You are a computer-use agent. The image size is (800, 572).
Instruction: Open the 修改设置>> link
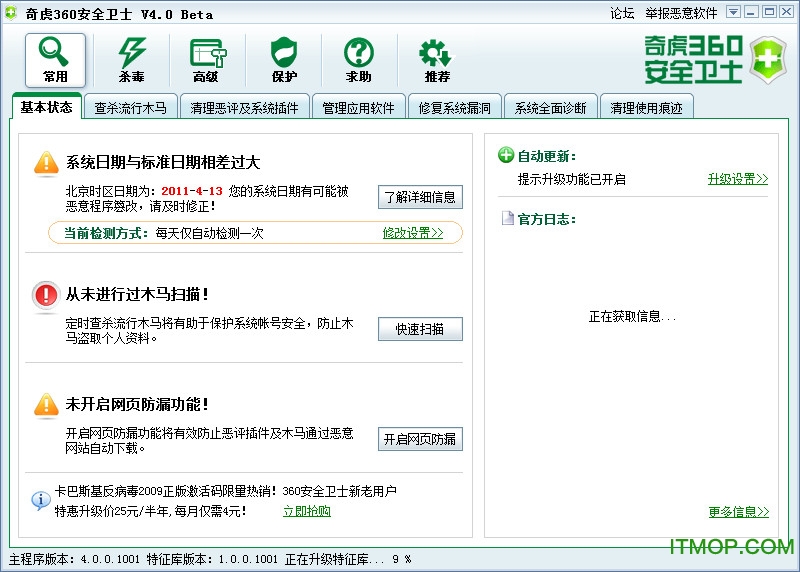pos(412,233)
